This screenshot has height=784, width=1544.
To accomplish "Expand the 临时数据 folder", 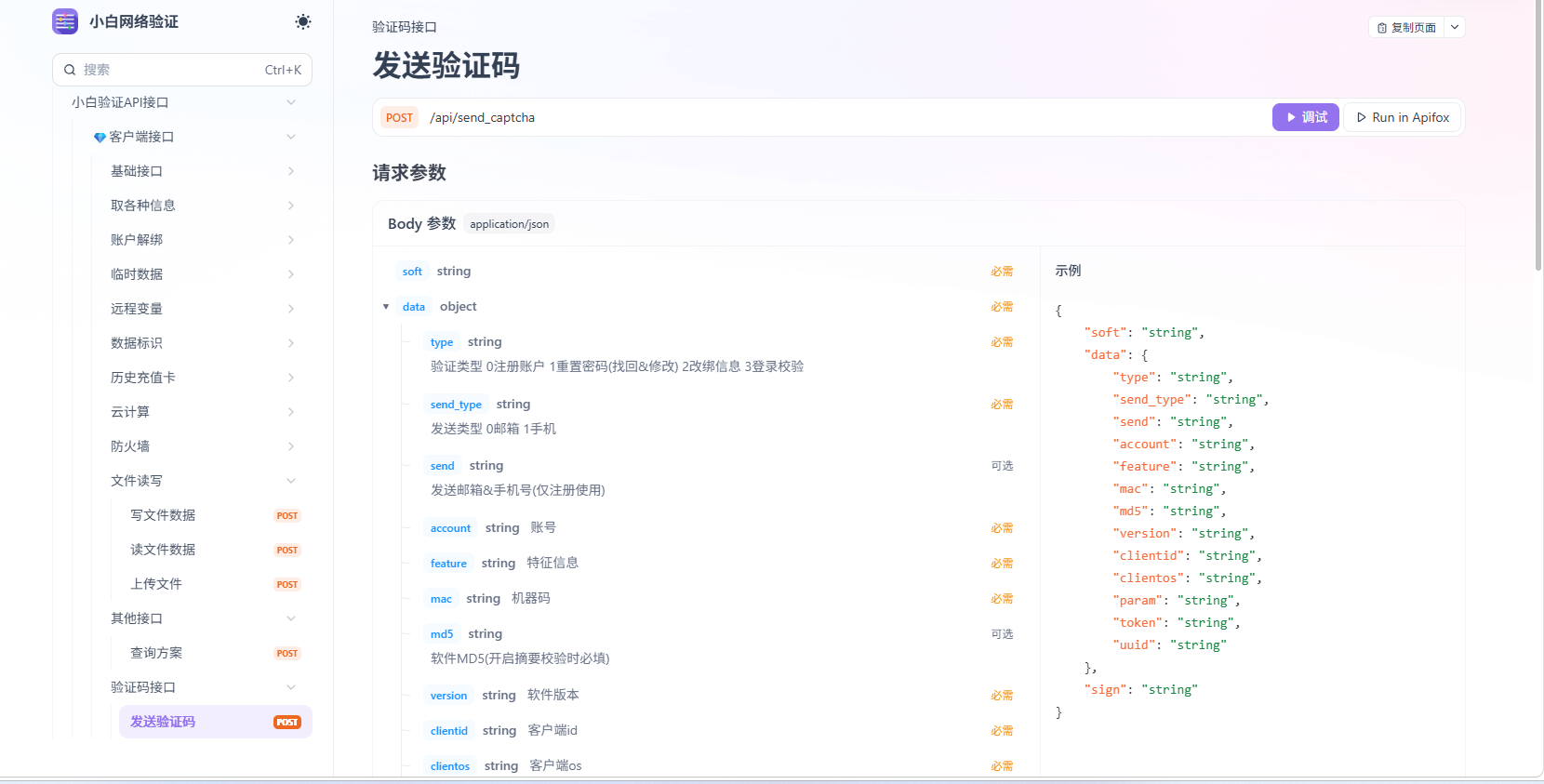I will tap(291, 274).
